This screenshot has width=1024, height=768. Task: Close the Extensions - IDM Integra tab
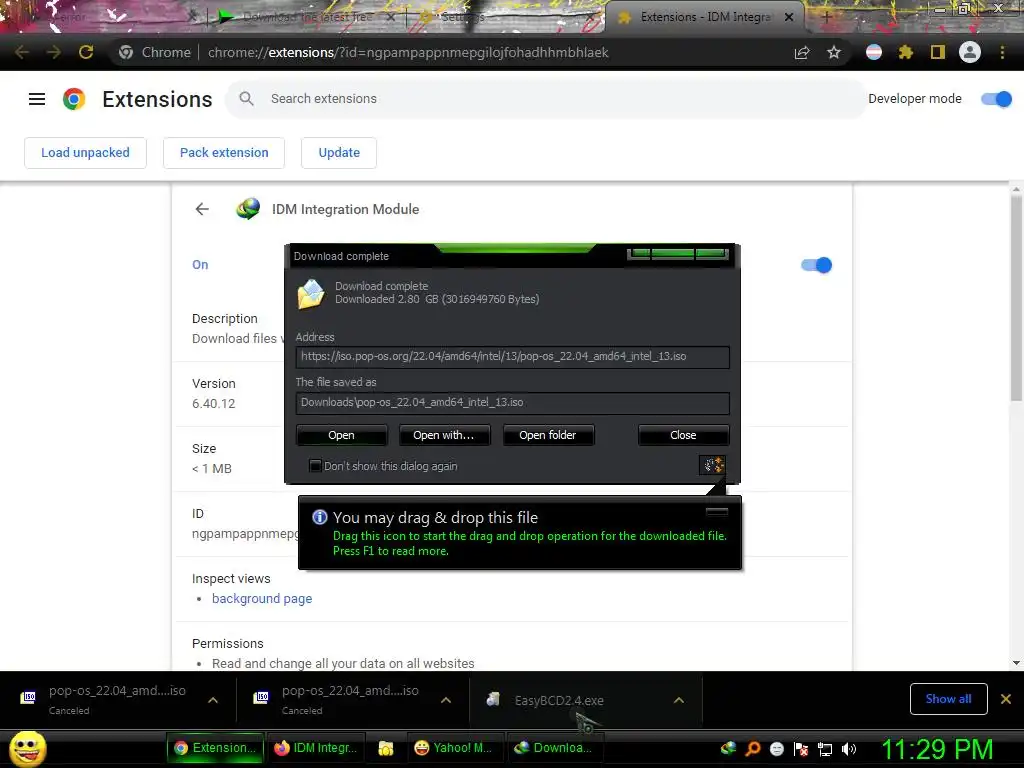[789, 17]
